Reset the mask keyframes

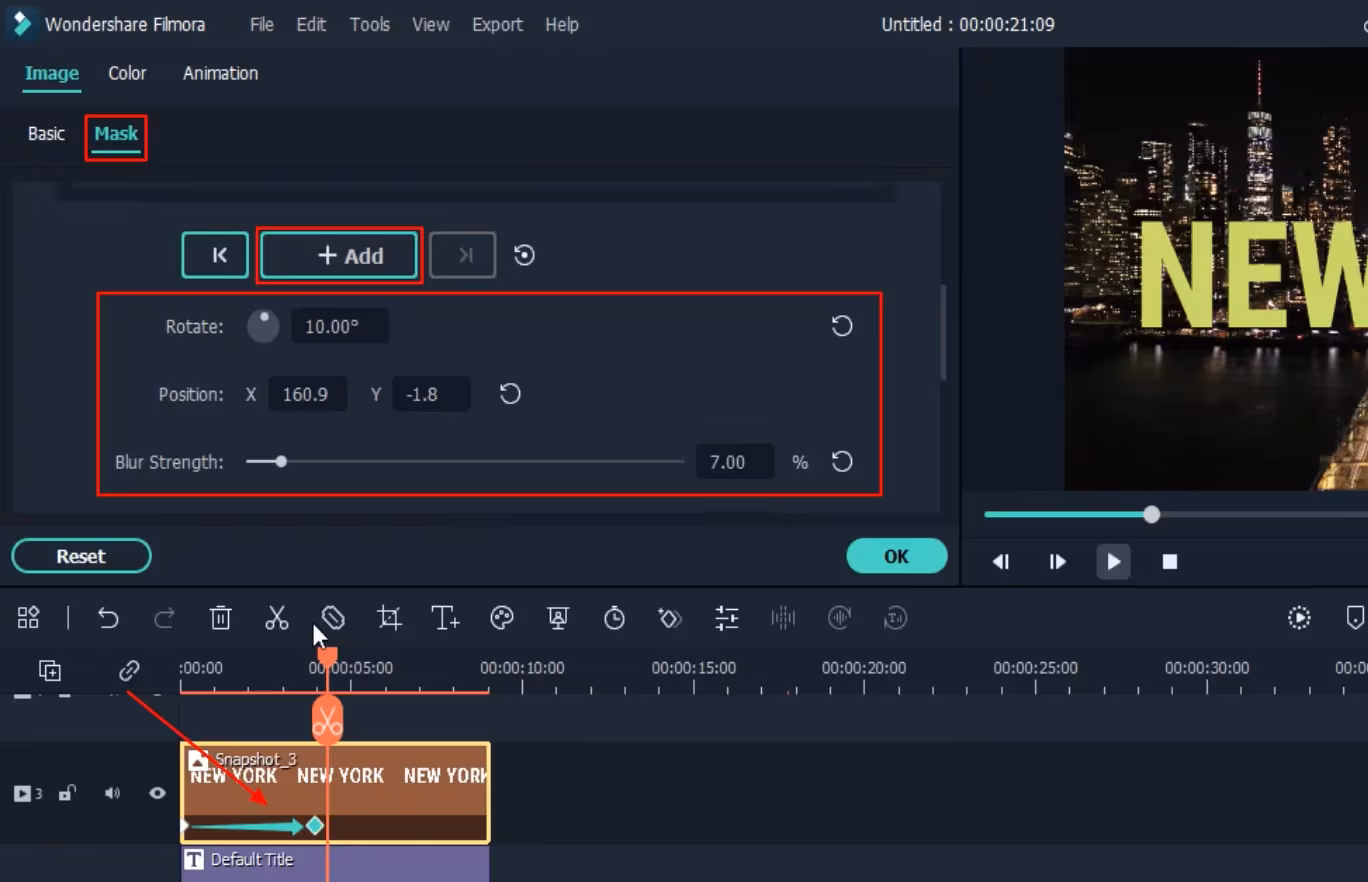[524, 255]
